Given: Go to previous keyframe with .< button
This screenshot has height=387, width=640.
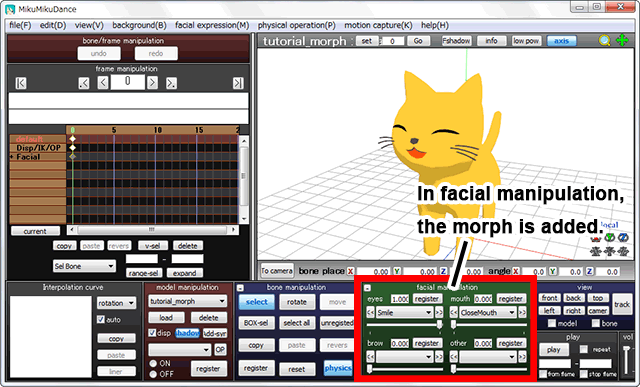Looking at the screenshot, I should coord(84,83).
